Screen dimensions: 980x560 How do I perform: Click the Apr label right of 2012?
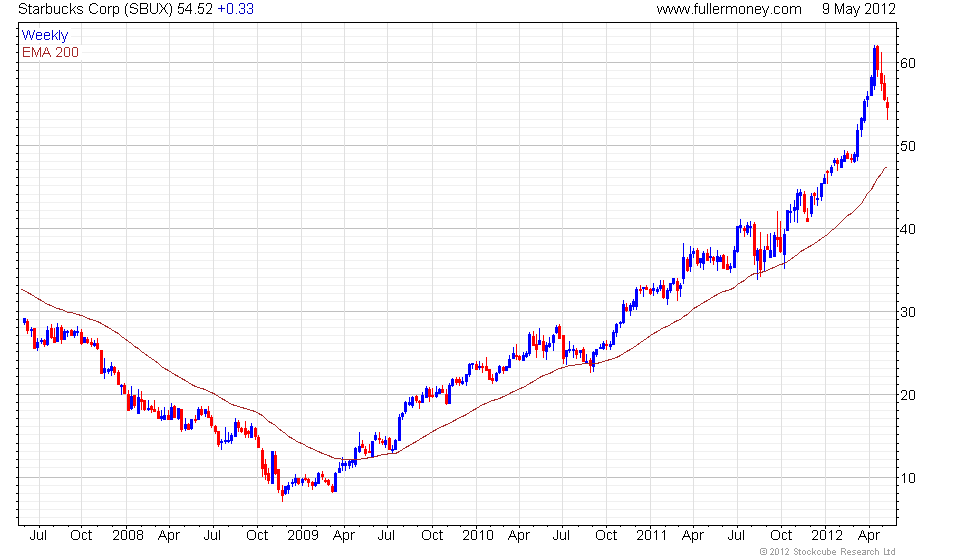point(869,536)
